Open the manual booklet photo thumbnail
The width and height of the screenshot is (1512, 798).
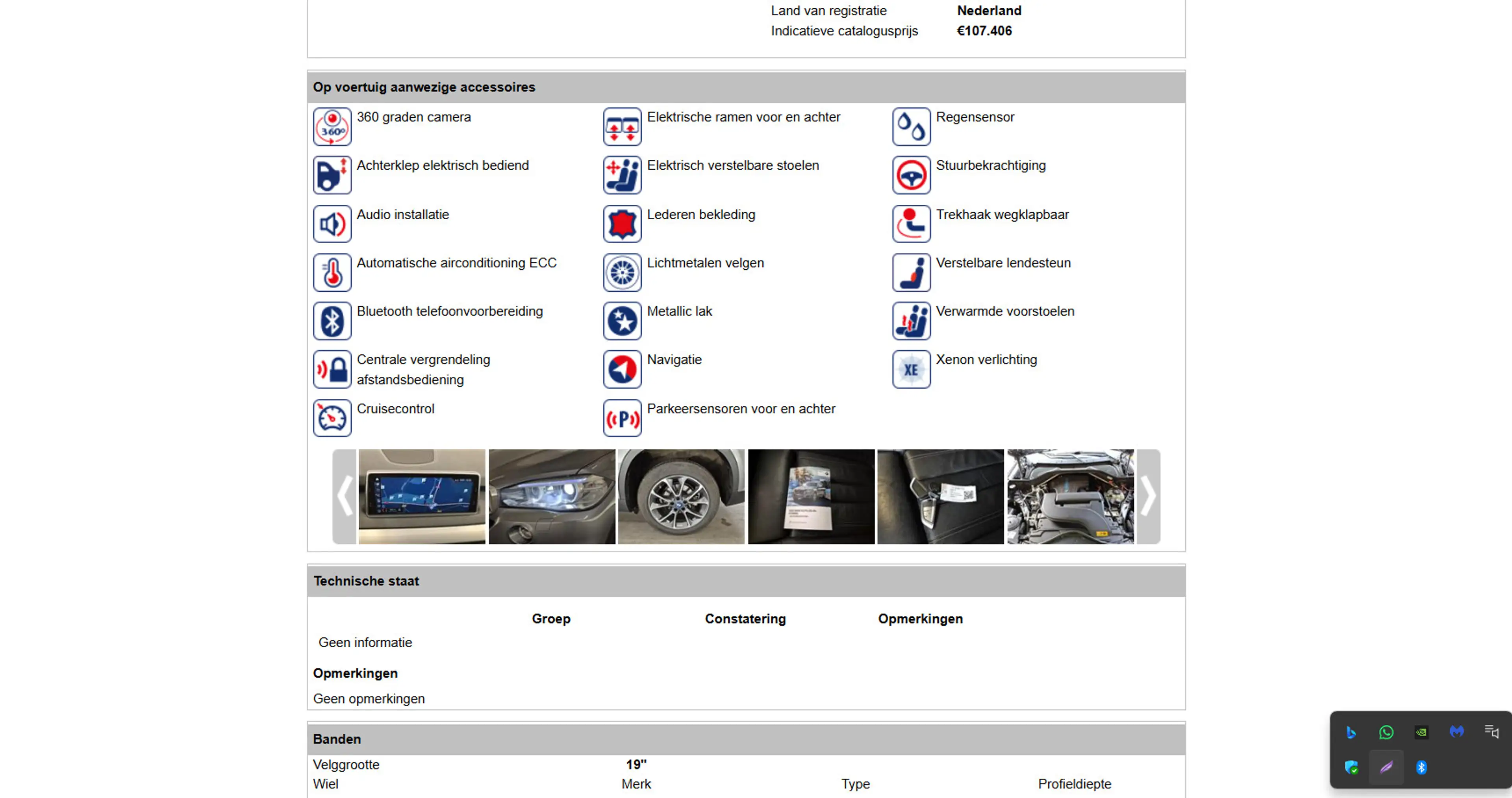coord(811,496)
